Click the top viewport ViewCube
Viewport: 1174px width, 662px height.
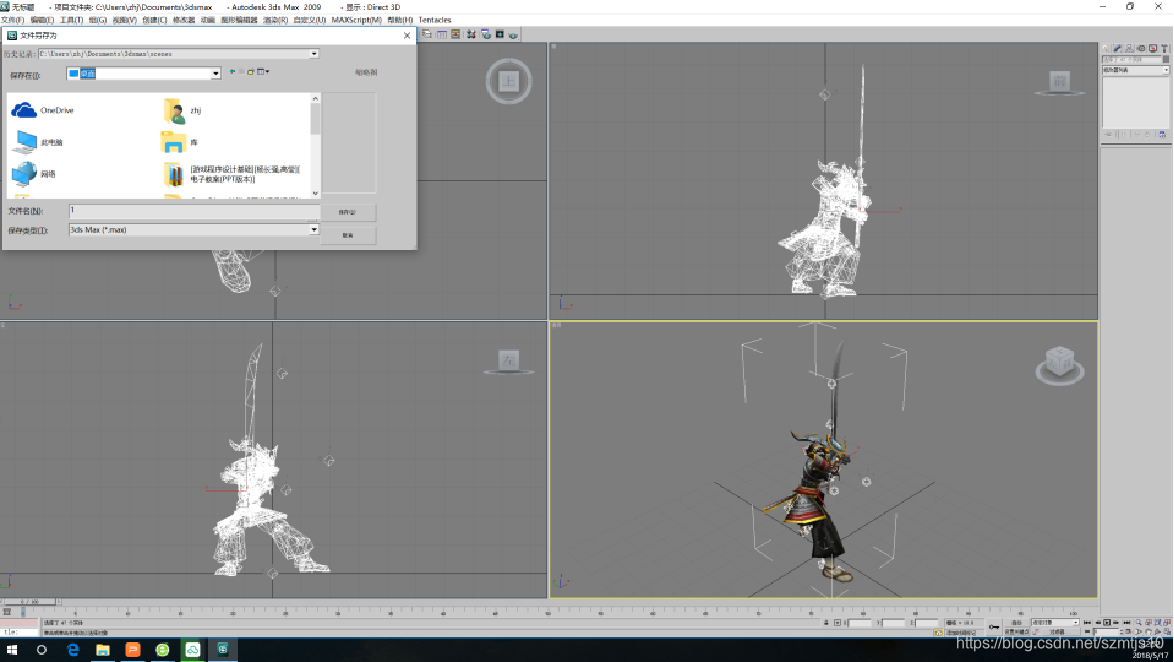pyautogui.click(x=509, y=81)
